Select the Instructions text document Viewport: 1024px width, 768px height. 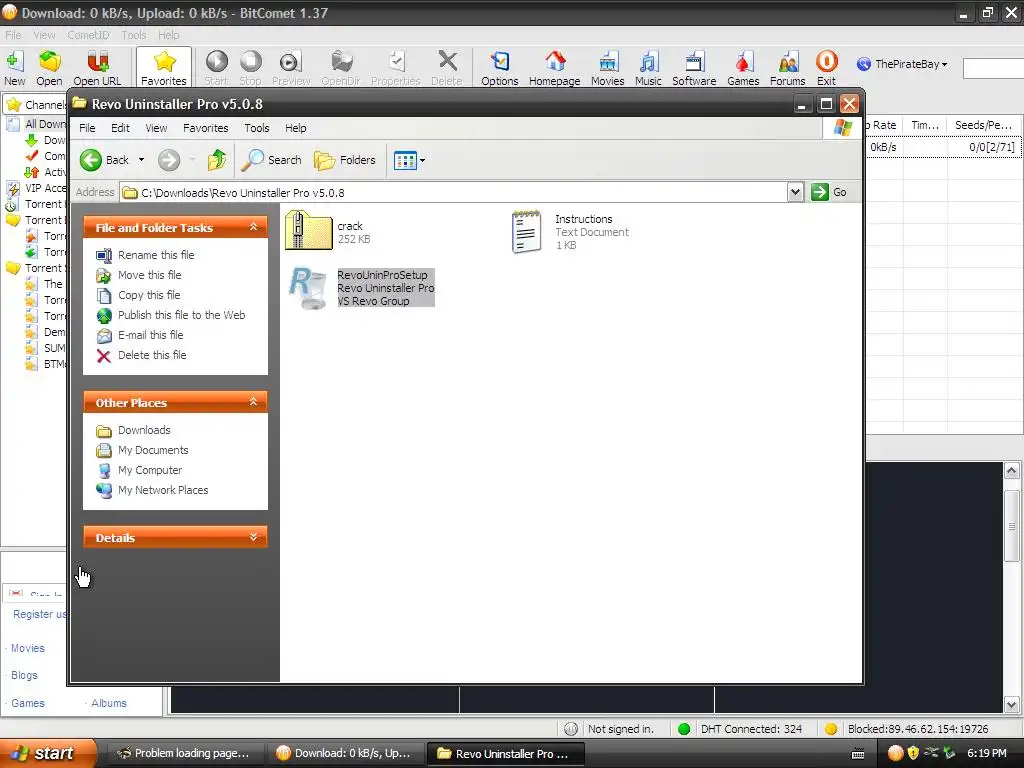coord(570,232)
